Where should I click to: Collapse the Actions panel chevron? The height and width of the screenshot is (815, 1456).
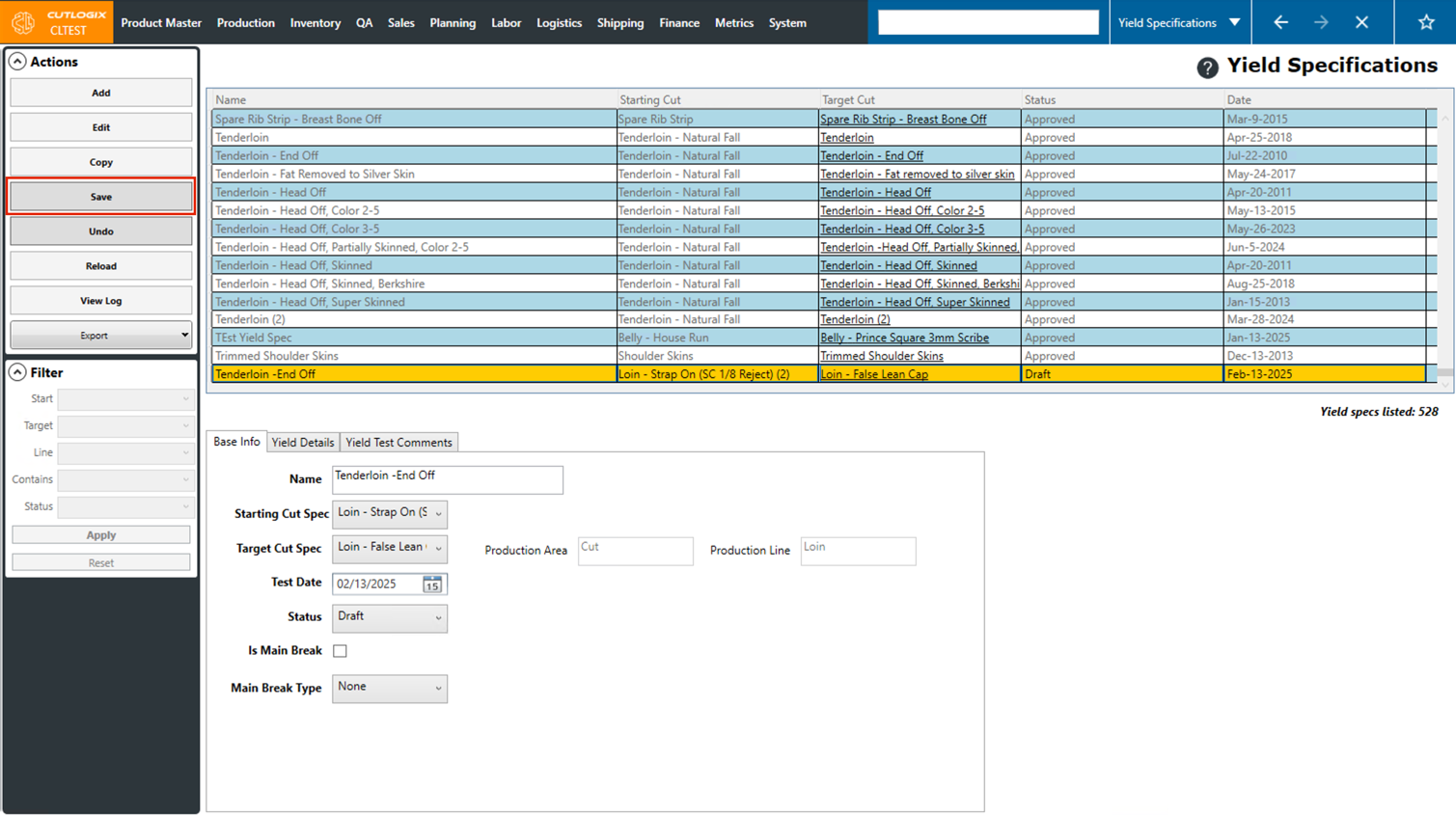pos(17,62)
